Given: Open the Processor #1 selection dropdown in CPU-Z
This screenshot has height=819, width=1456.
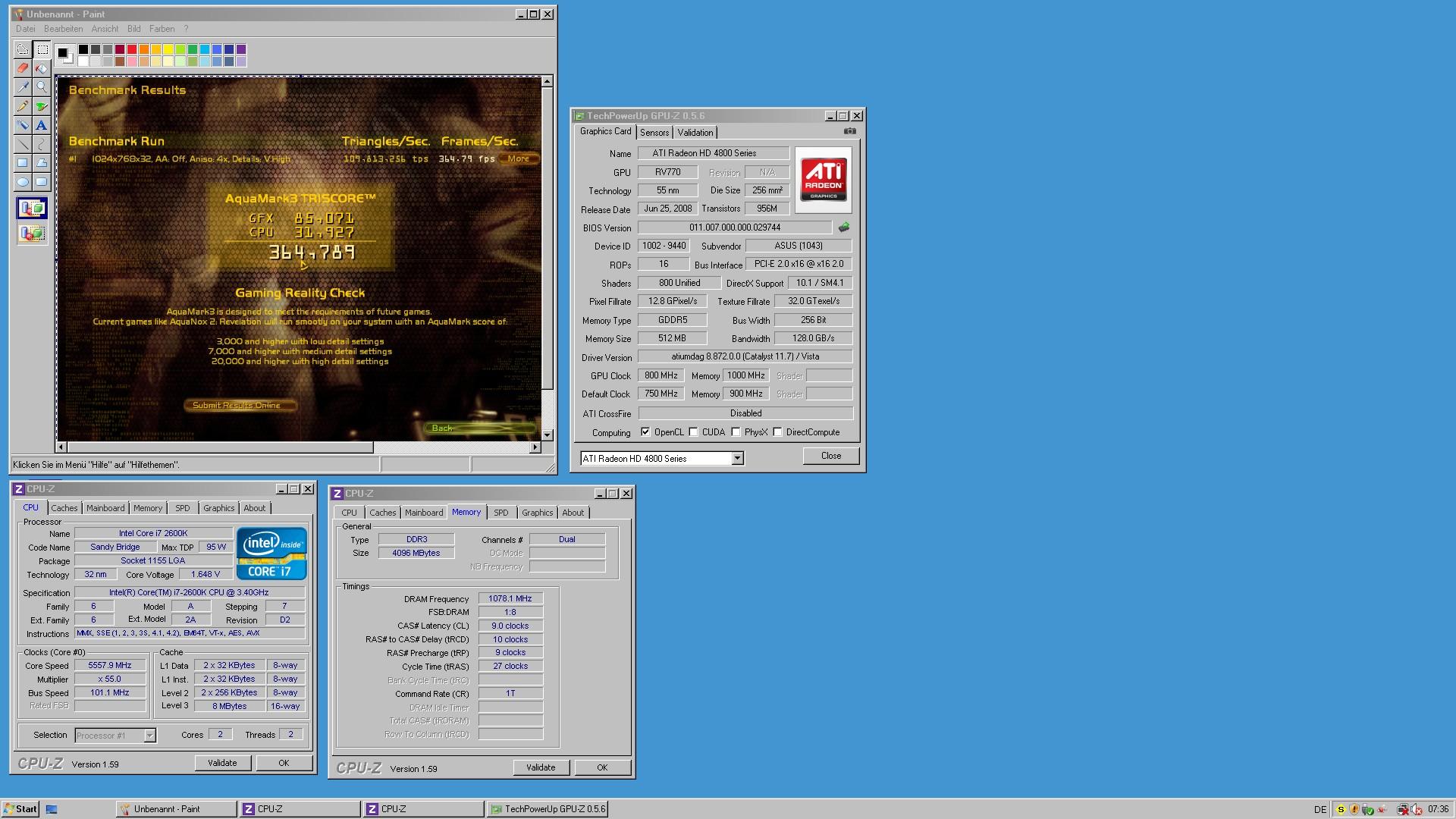Looking at the screenshot, I should click(149, 736).
